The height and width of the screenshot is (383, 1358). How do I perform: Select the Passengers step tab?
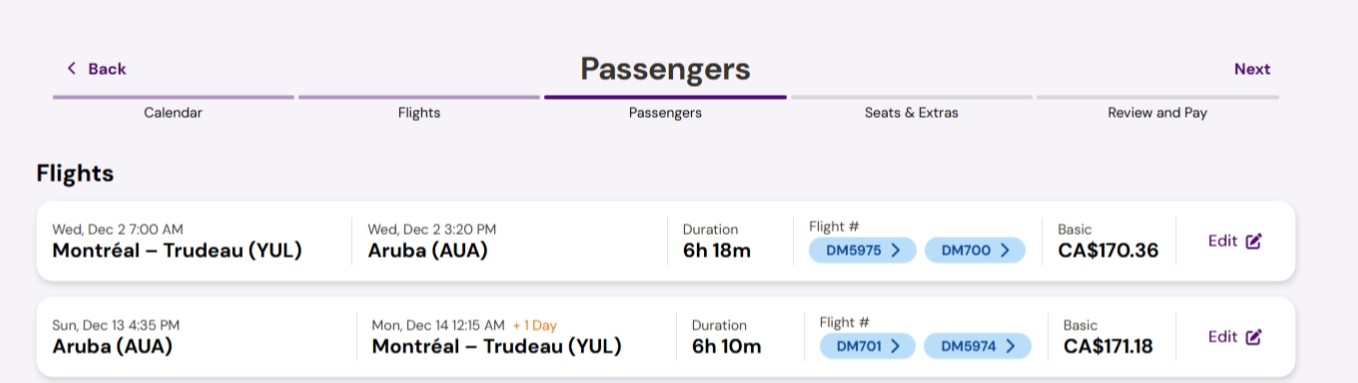tap(665, 113)
